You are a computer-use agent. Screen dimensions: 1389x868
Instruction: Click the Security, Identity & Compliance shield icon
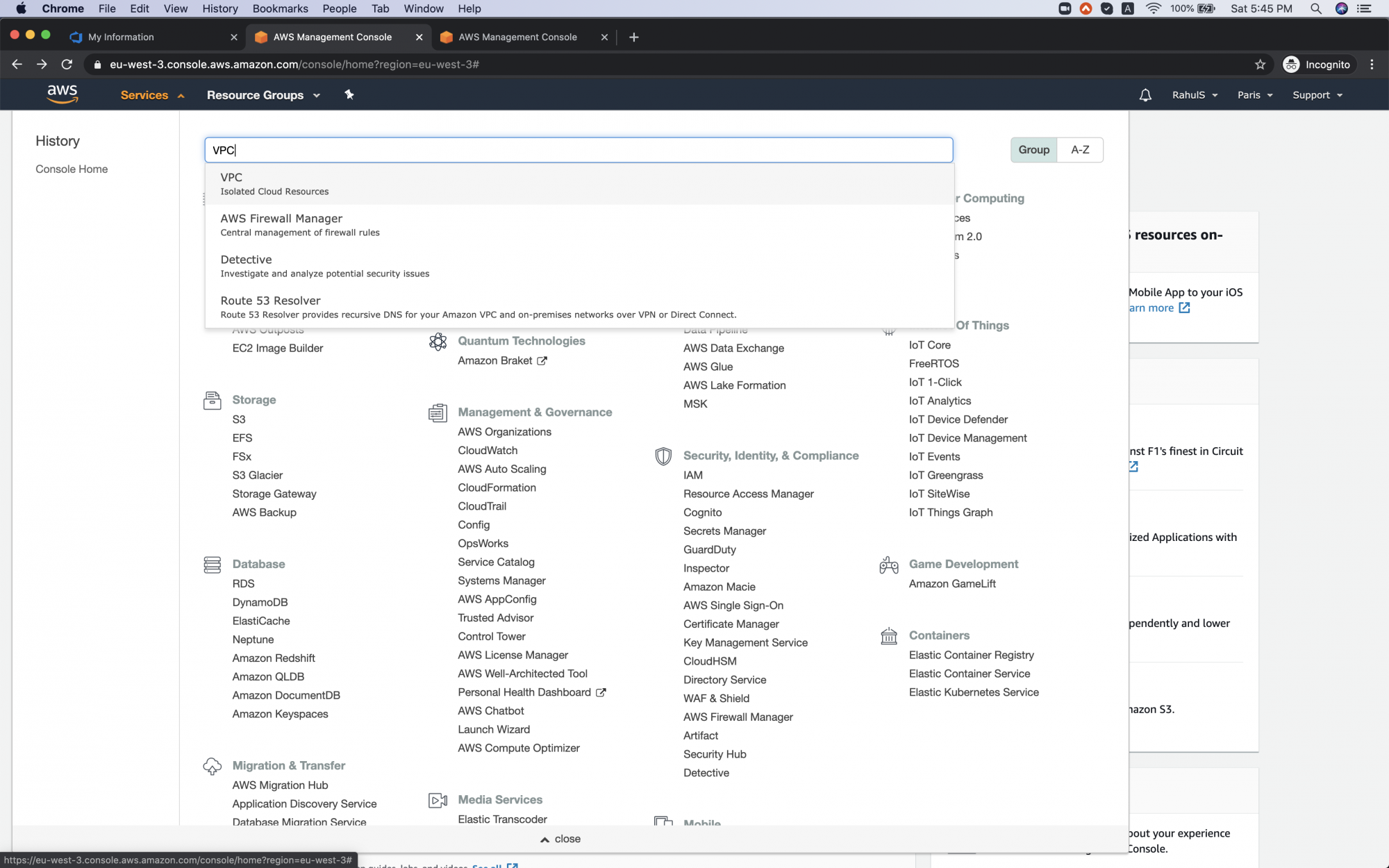(x=663, y=456)
